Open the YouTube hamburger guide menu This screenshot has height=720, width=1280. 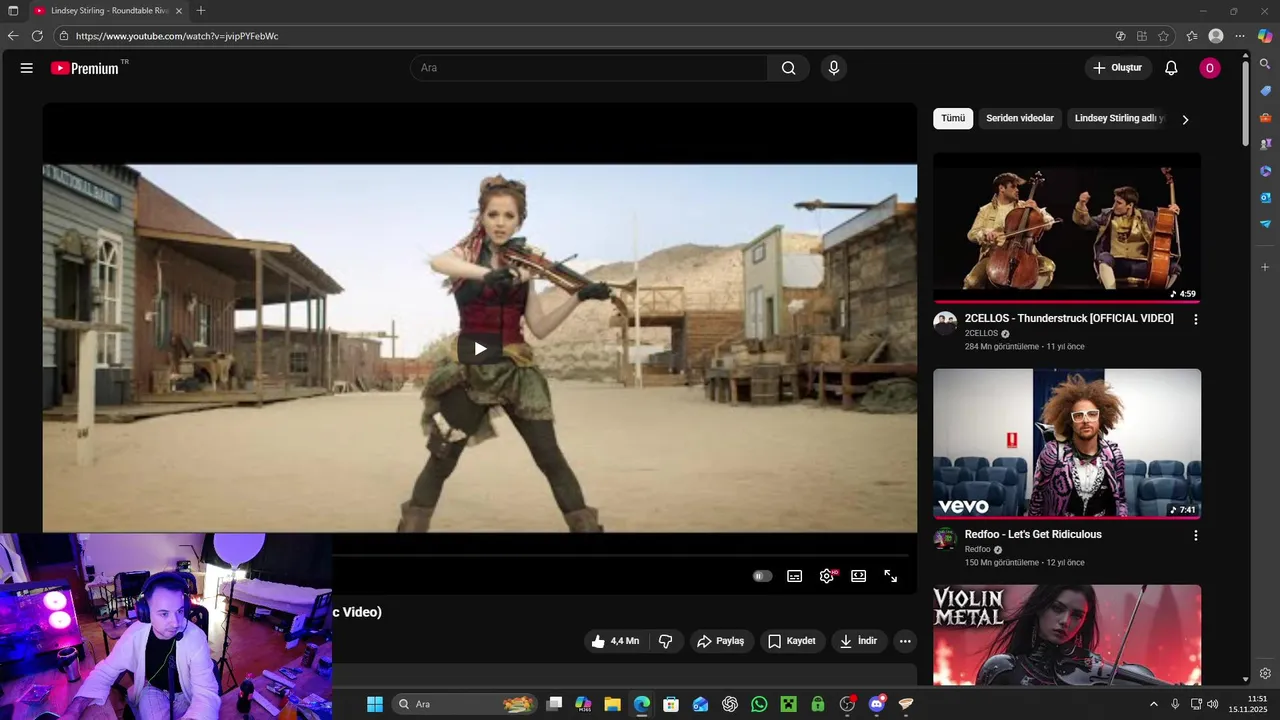click(x=27, y=68)
